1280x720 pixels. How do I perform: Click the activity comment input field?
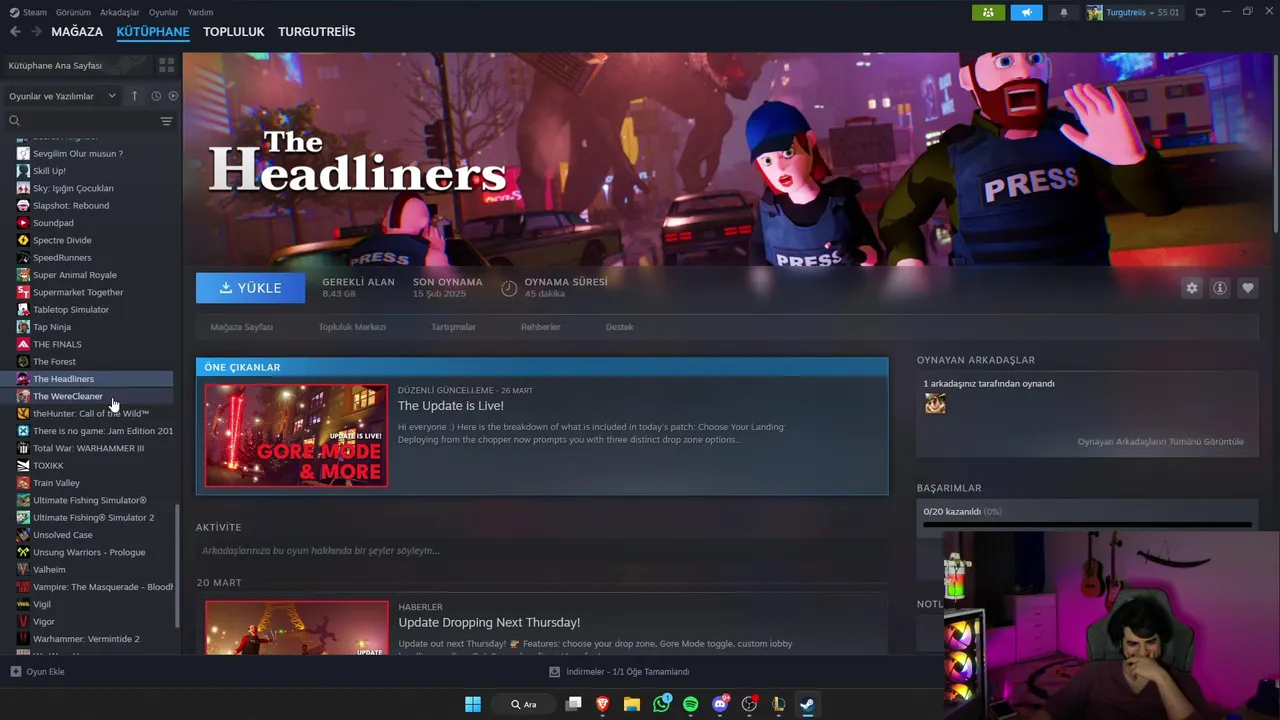pos(541,551)
